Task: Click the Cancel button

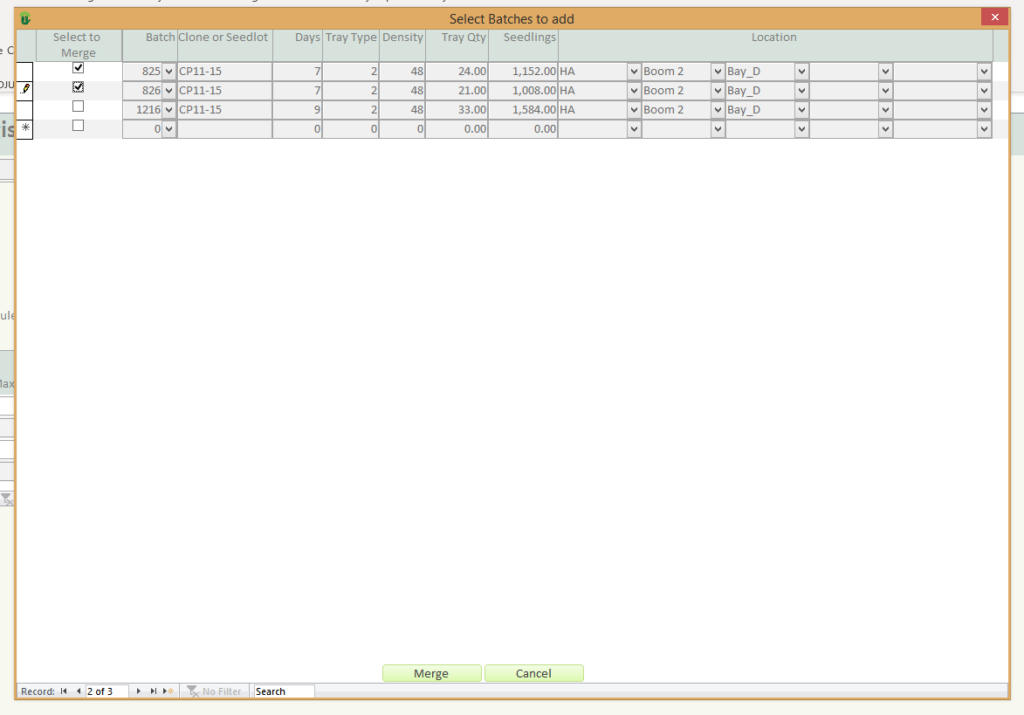Action: coord(533,674)
